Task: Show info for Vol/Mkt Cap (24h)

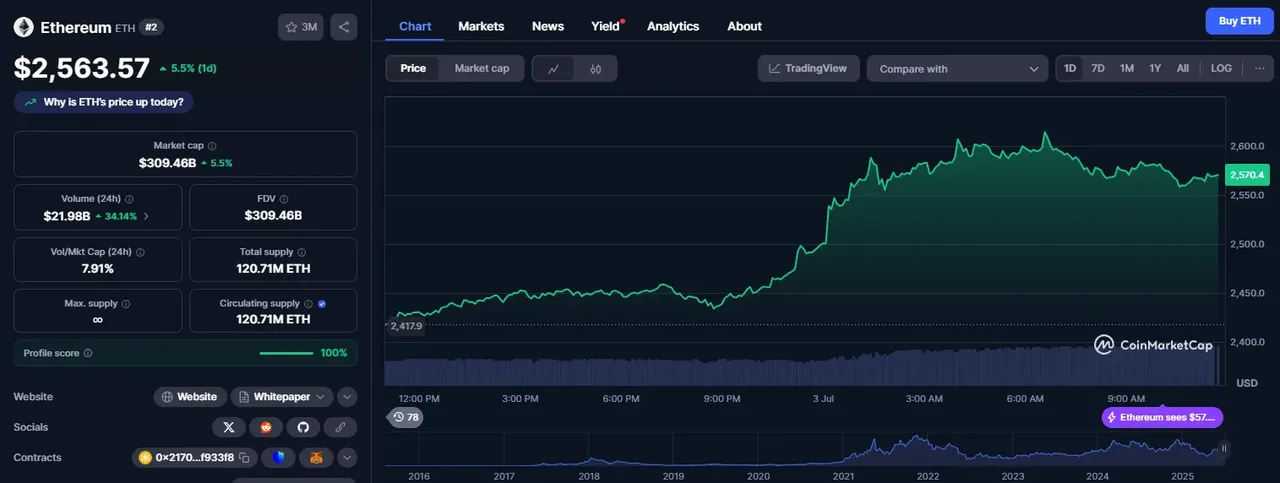Action: (139, 252)
